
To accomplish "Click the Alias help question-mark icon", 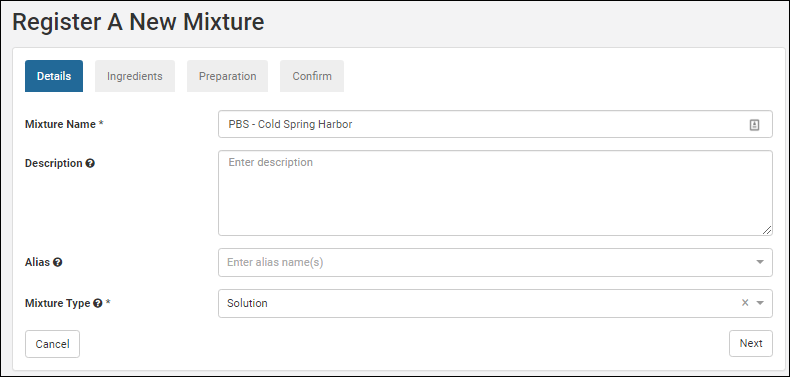I will coord(58,262).
